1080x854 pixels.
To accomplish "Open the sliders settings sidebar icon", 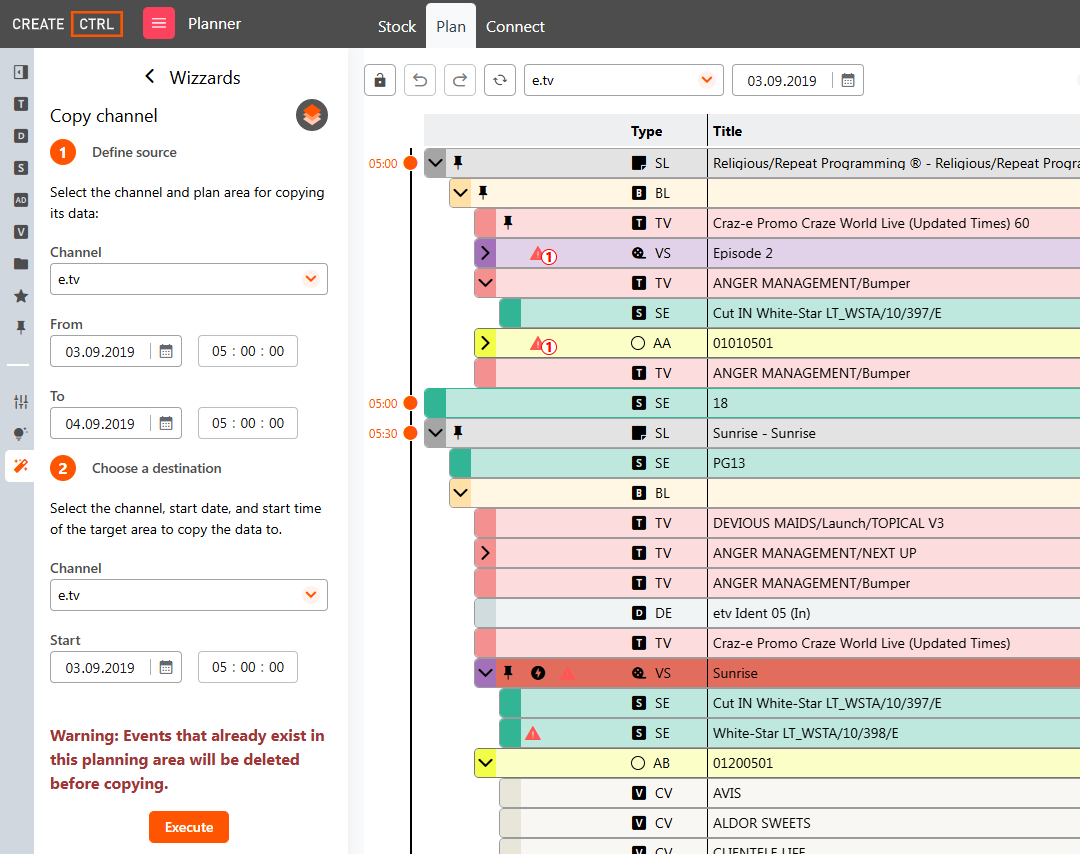I will pyautogui.click(x=21, y=402).
